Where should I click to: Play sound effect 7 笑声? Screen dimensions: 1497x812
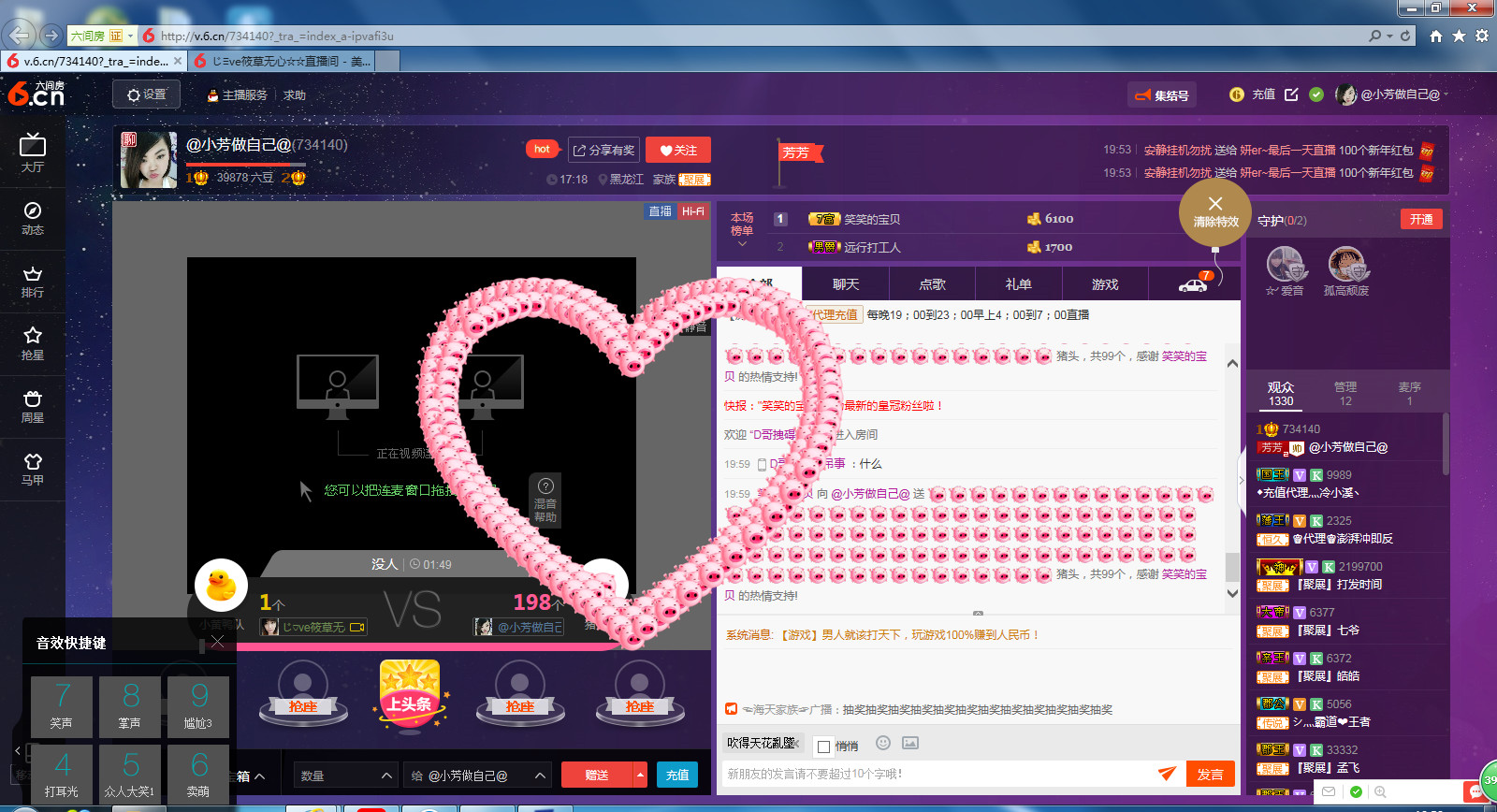(62, 707)
